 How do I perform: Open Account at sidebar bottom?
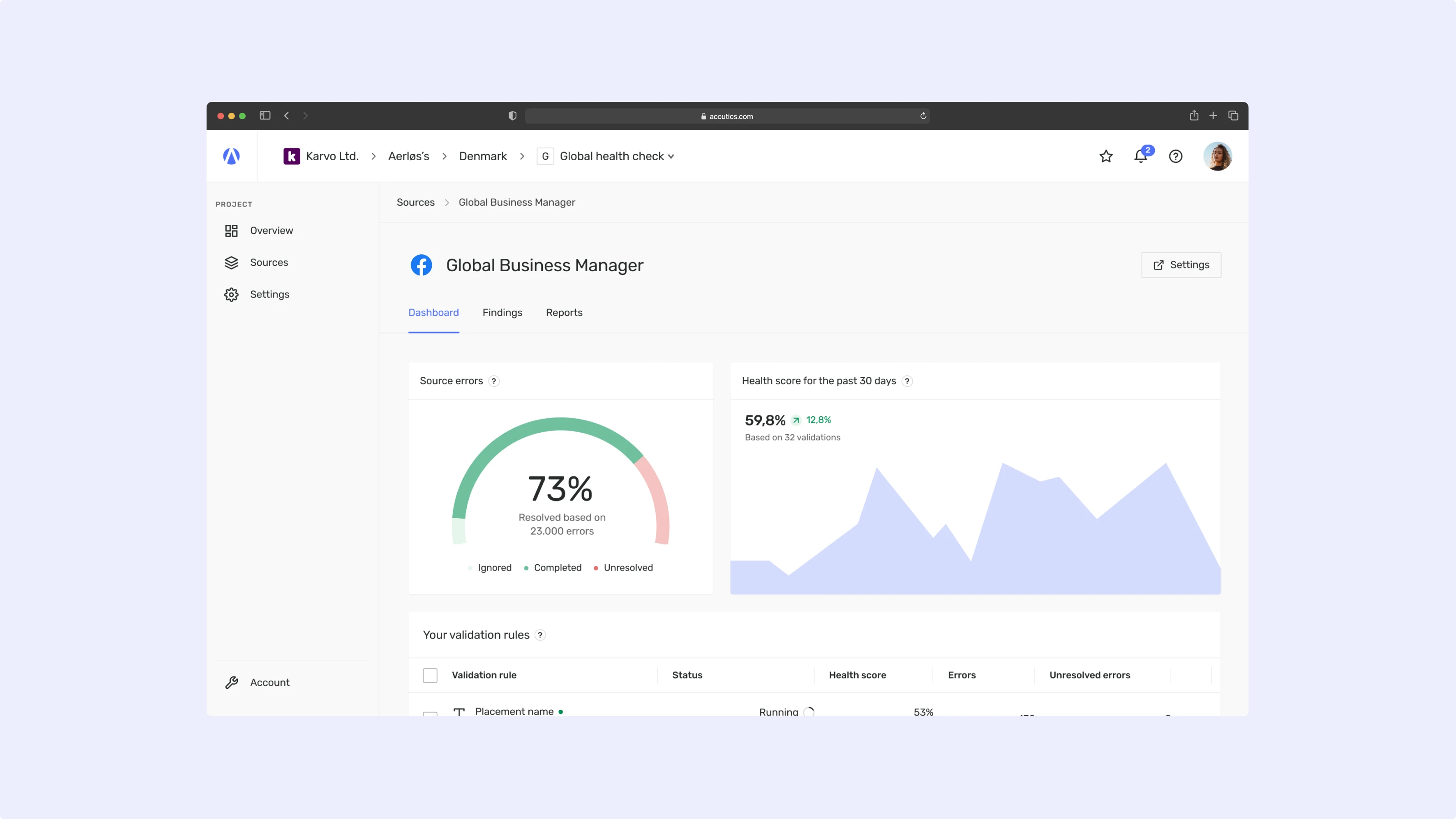(x=270, y=682)
